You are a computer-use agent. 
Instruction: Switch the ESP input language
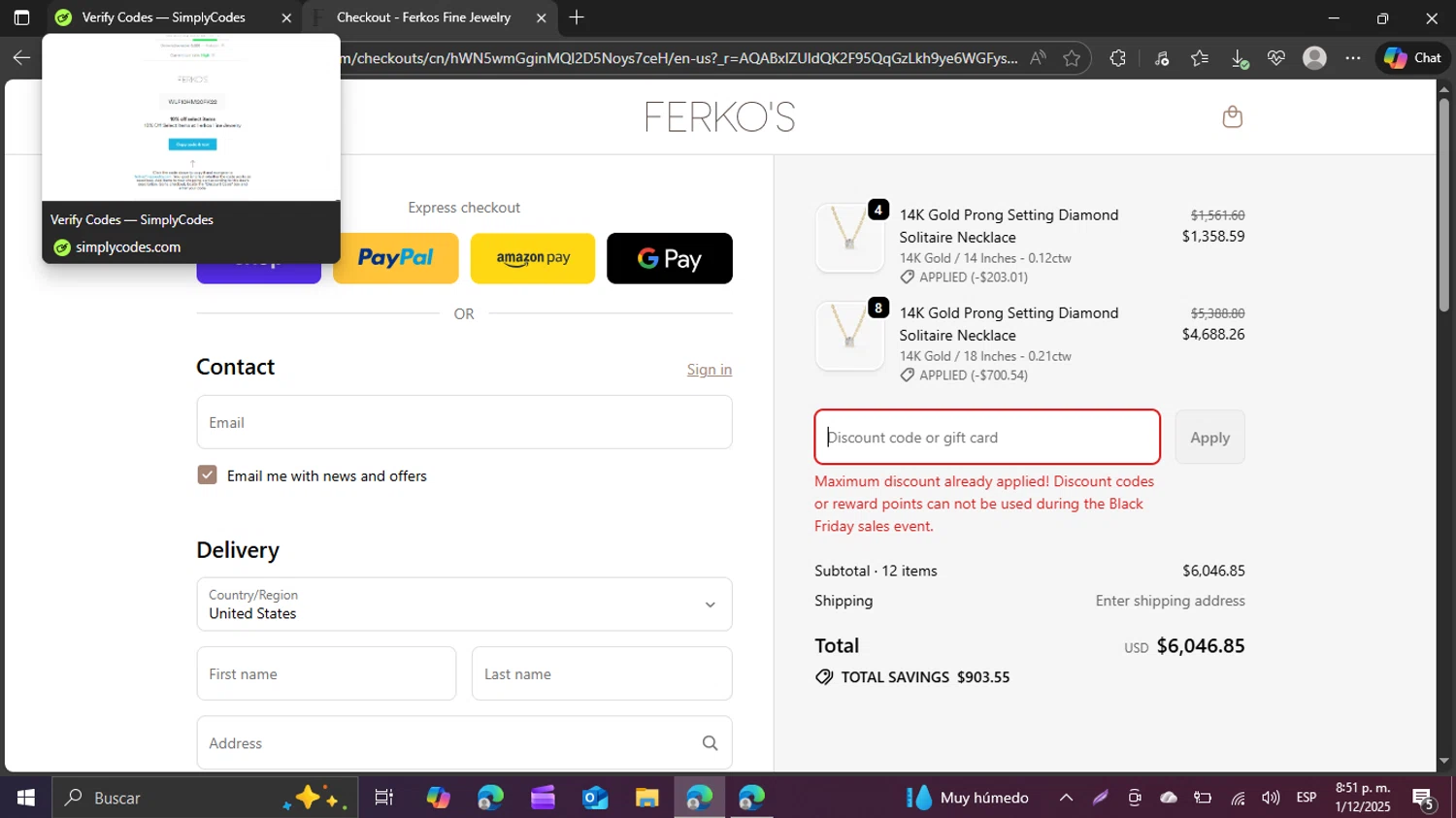1307,798
